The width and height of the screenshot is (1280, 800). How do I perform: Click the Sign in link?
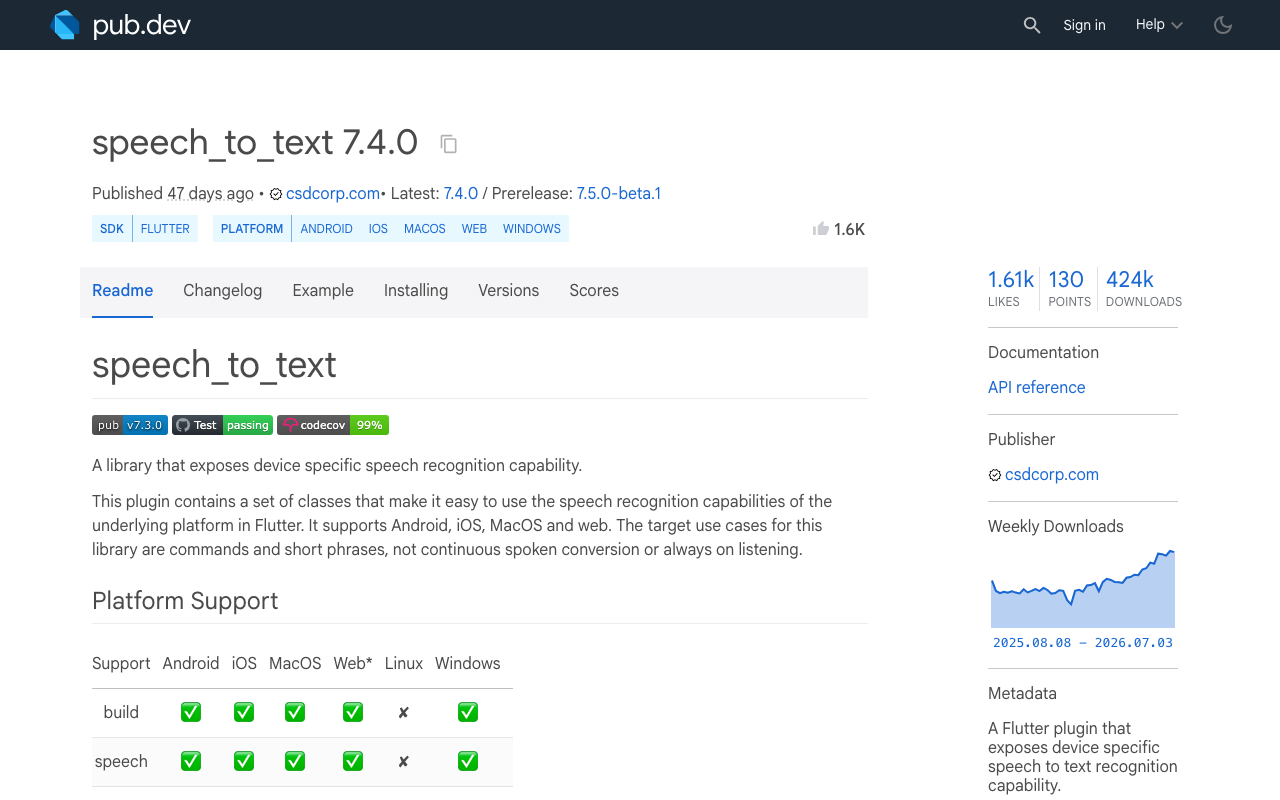click(1084, 25)
